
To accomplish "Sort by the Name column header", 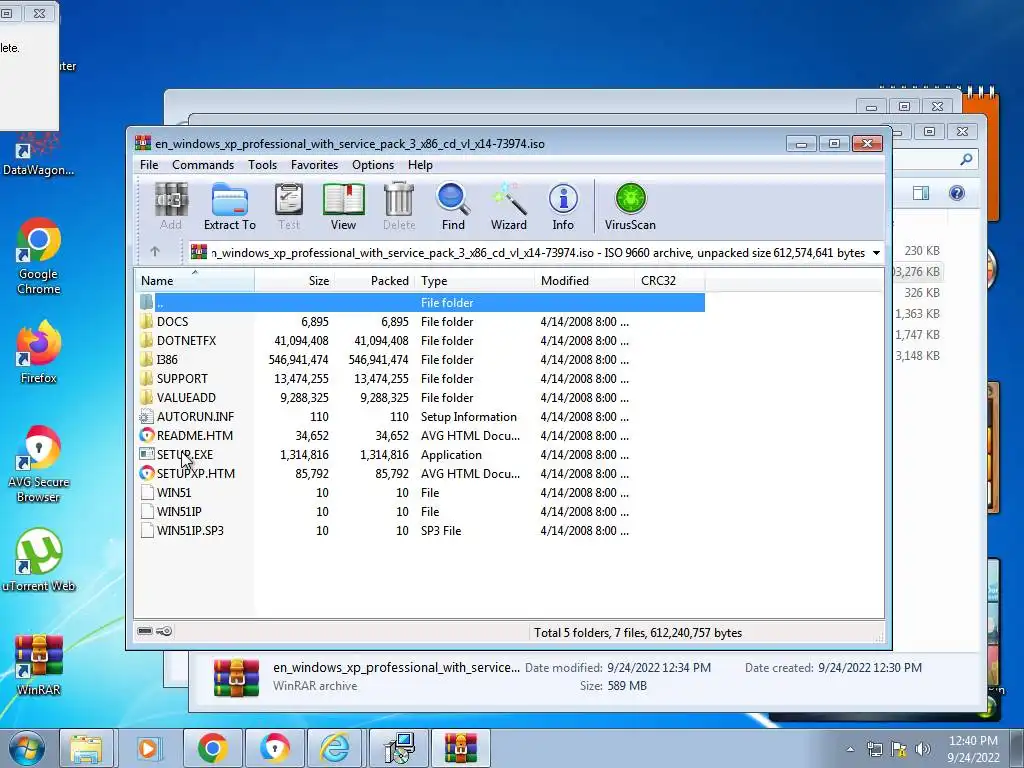I will tap(195, 281).
